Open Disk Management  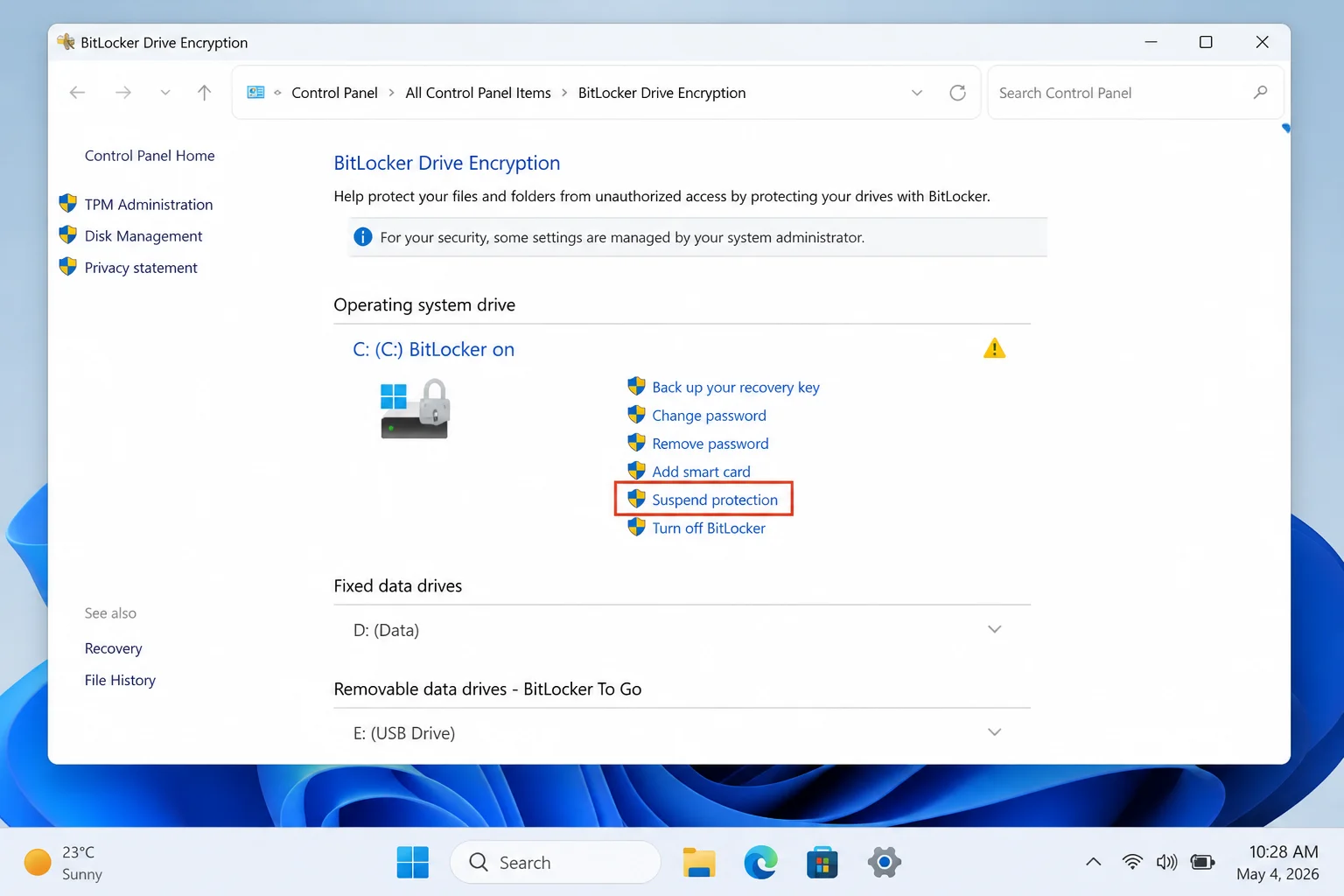point(143,236)
